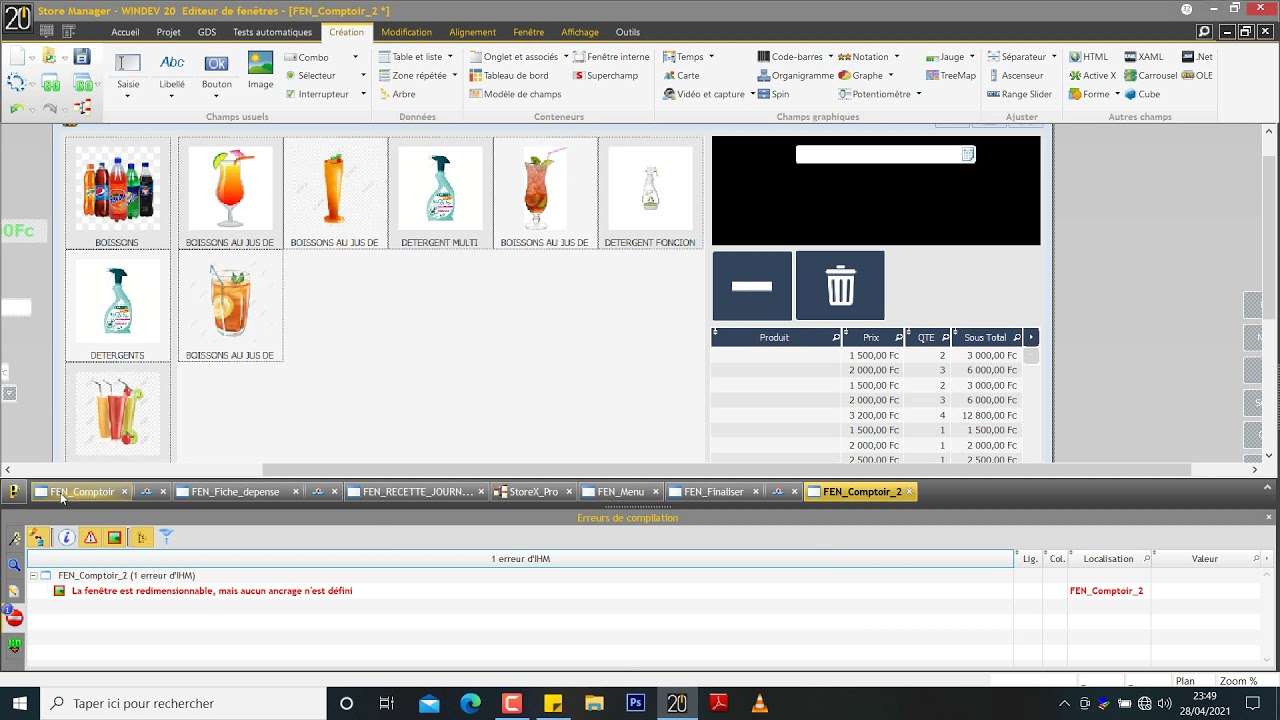The width and height of the screenshot is (1280, 720).
Task: Open the Interrupteur control dropdown
Action: (x=363, y=94)
